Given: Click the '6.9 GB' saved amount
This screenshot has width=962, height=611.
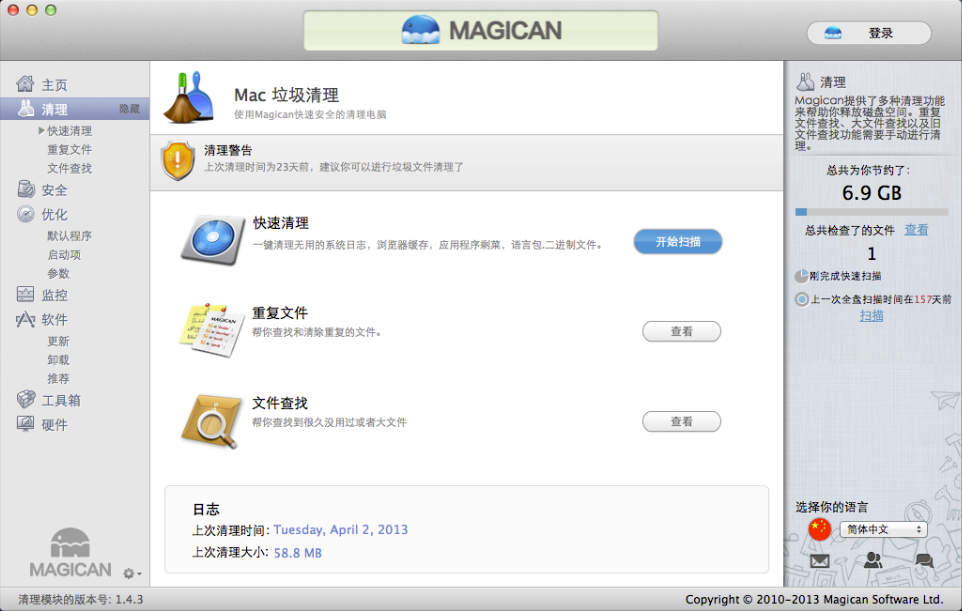Looking at the screenshot, I should point(872,193).
